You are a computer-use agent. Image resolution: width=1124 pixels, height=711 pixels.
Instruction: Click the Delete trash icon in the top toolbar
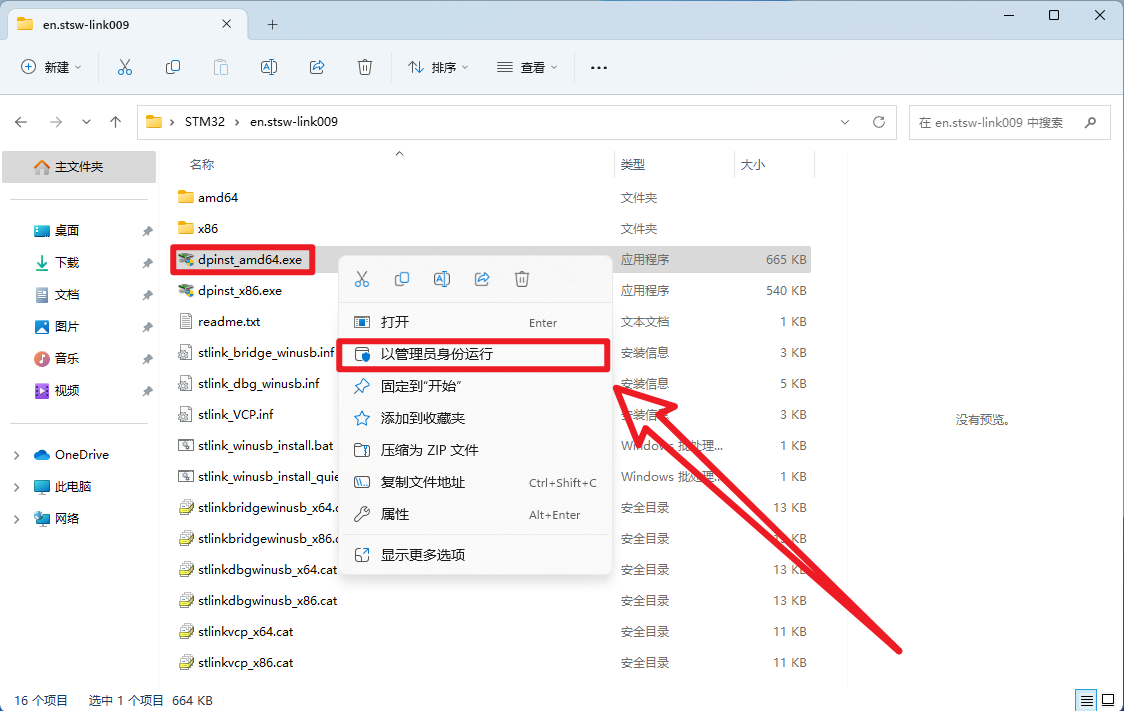tap(365, 67)
